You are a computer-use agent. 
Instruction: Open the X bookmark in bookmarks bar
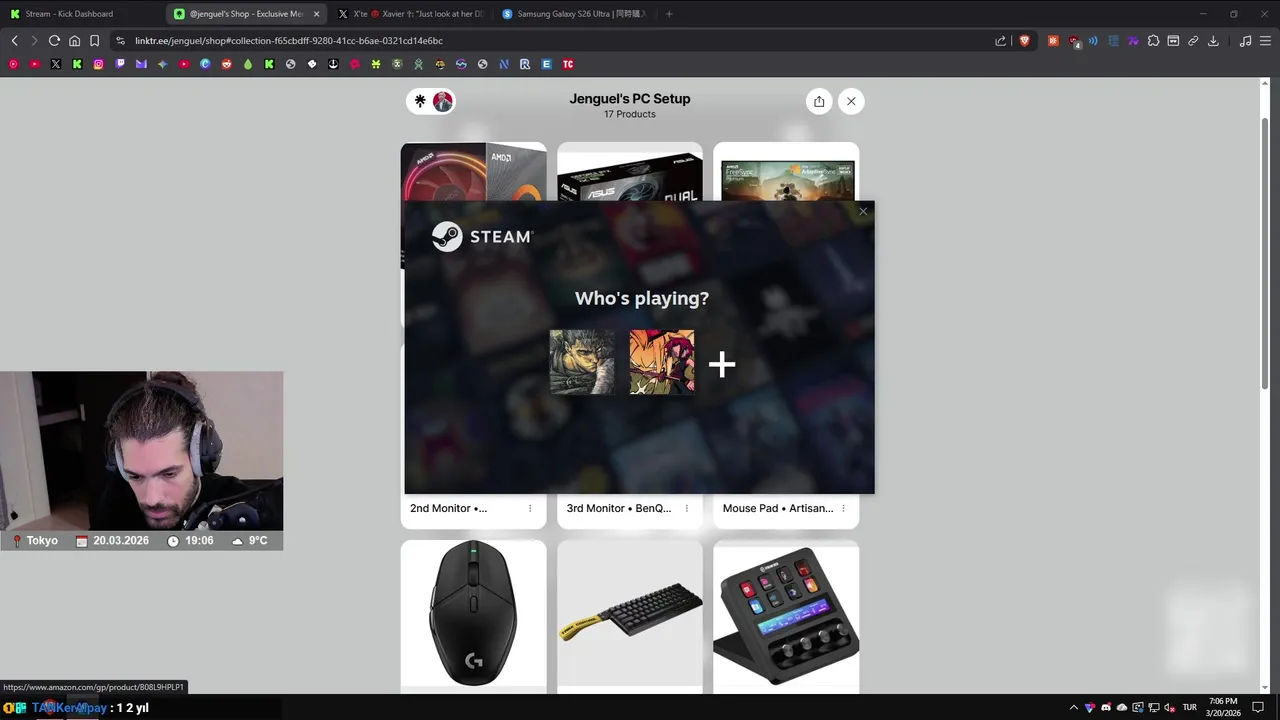(x=56, y=64)
